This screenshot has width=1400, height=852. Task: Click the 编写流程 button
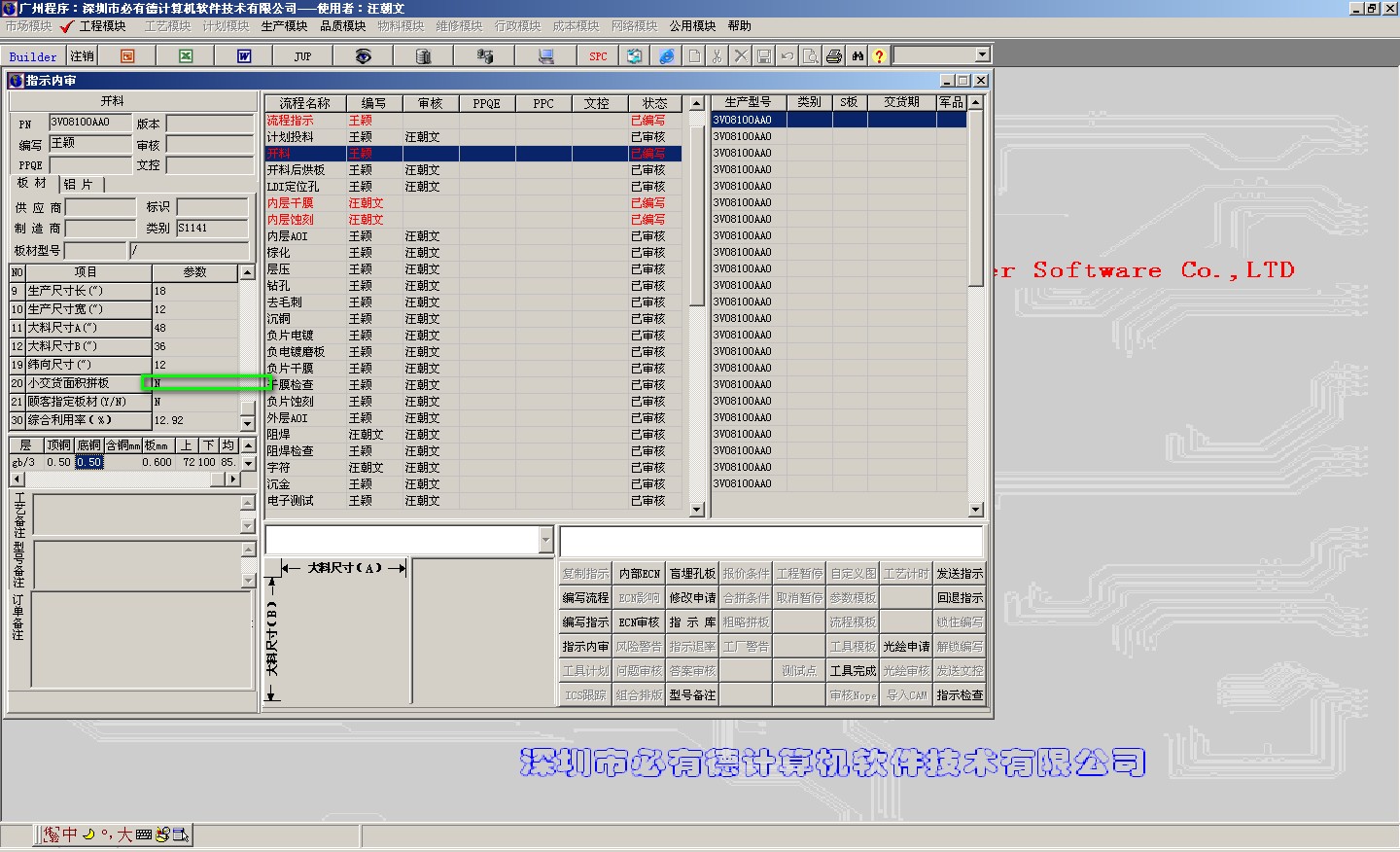click(585, 598)
